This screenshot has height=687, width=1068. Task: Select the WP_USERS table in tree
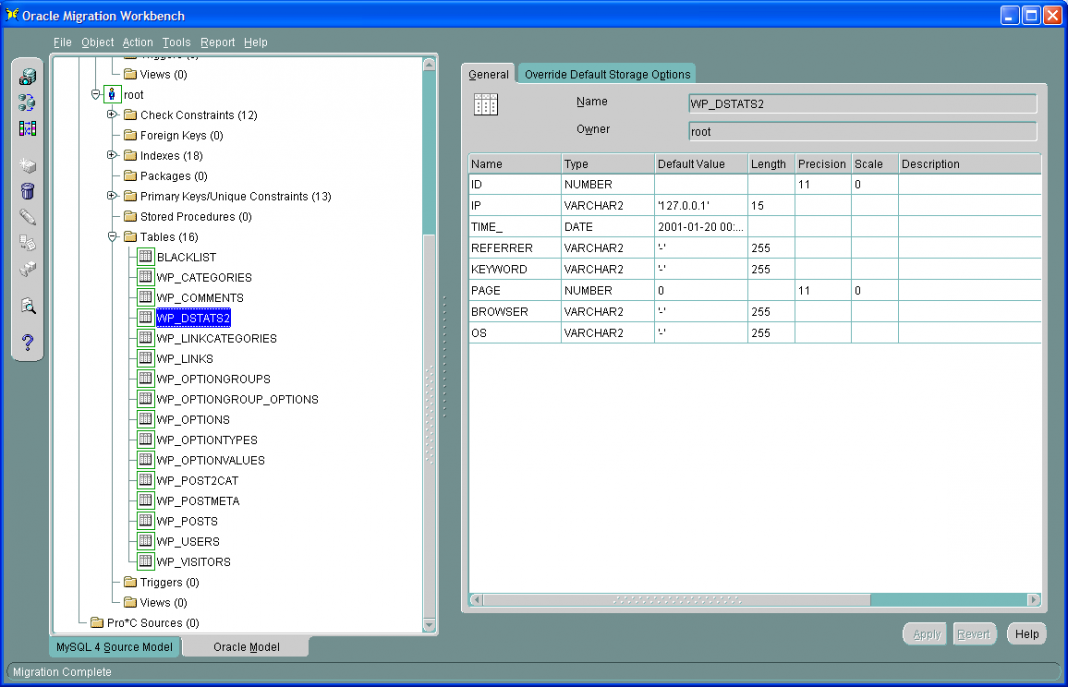pos(187,541)
